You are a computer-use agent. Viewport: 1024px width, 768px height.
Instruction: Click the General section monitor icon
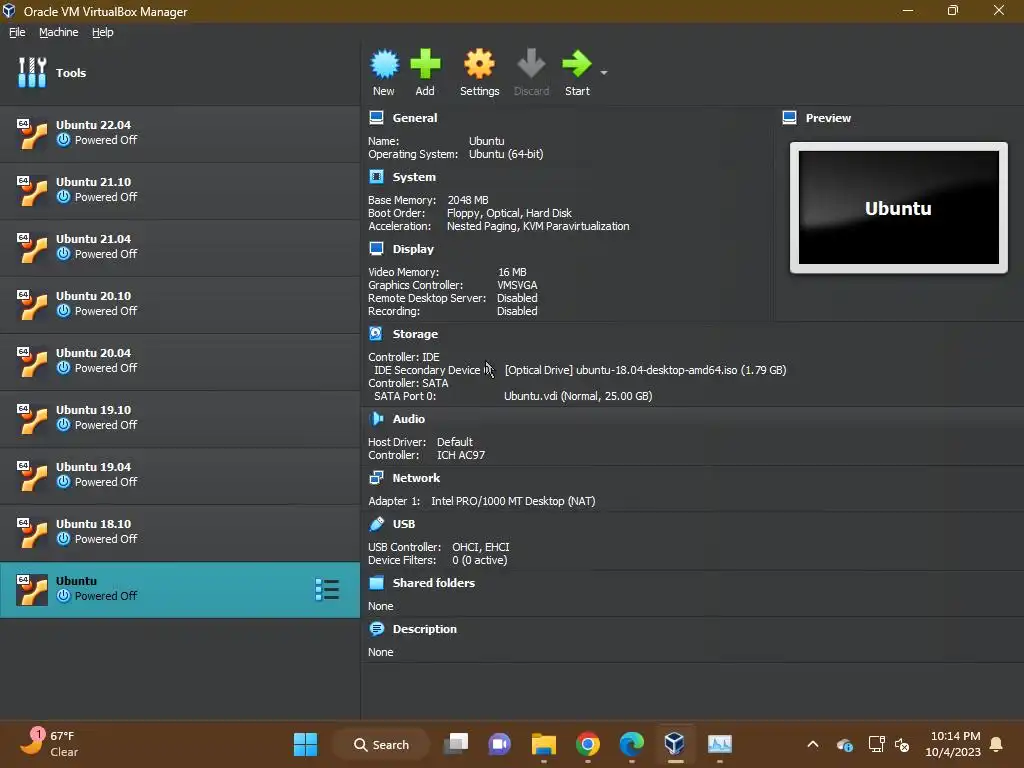[x=376, y=118]
